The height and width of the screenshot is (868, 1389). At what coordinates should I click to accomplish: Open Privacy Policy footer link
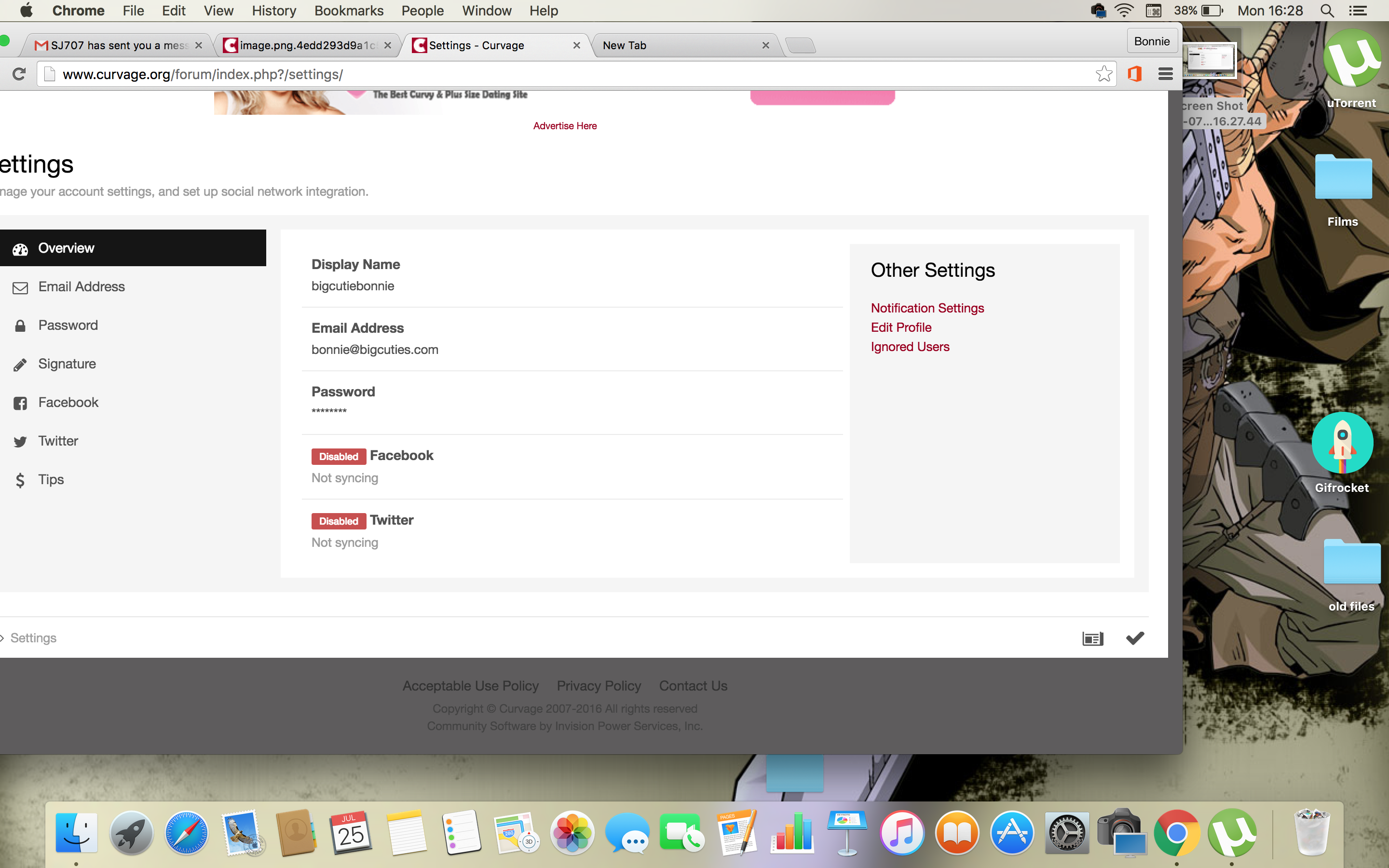(x=599, y=685)
